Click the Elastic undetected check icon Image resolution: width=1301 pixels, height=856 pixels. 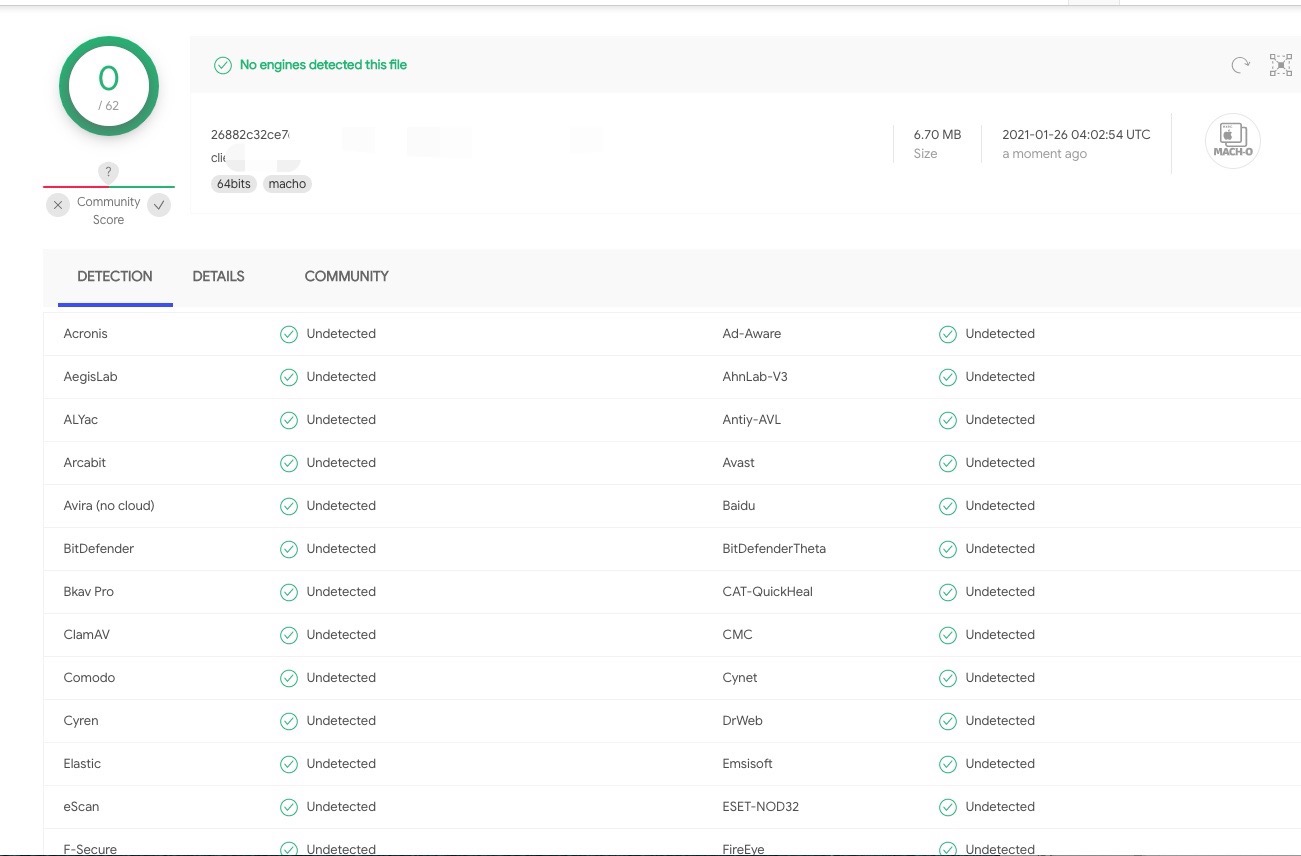point(289,764)
